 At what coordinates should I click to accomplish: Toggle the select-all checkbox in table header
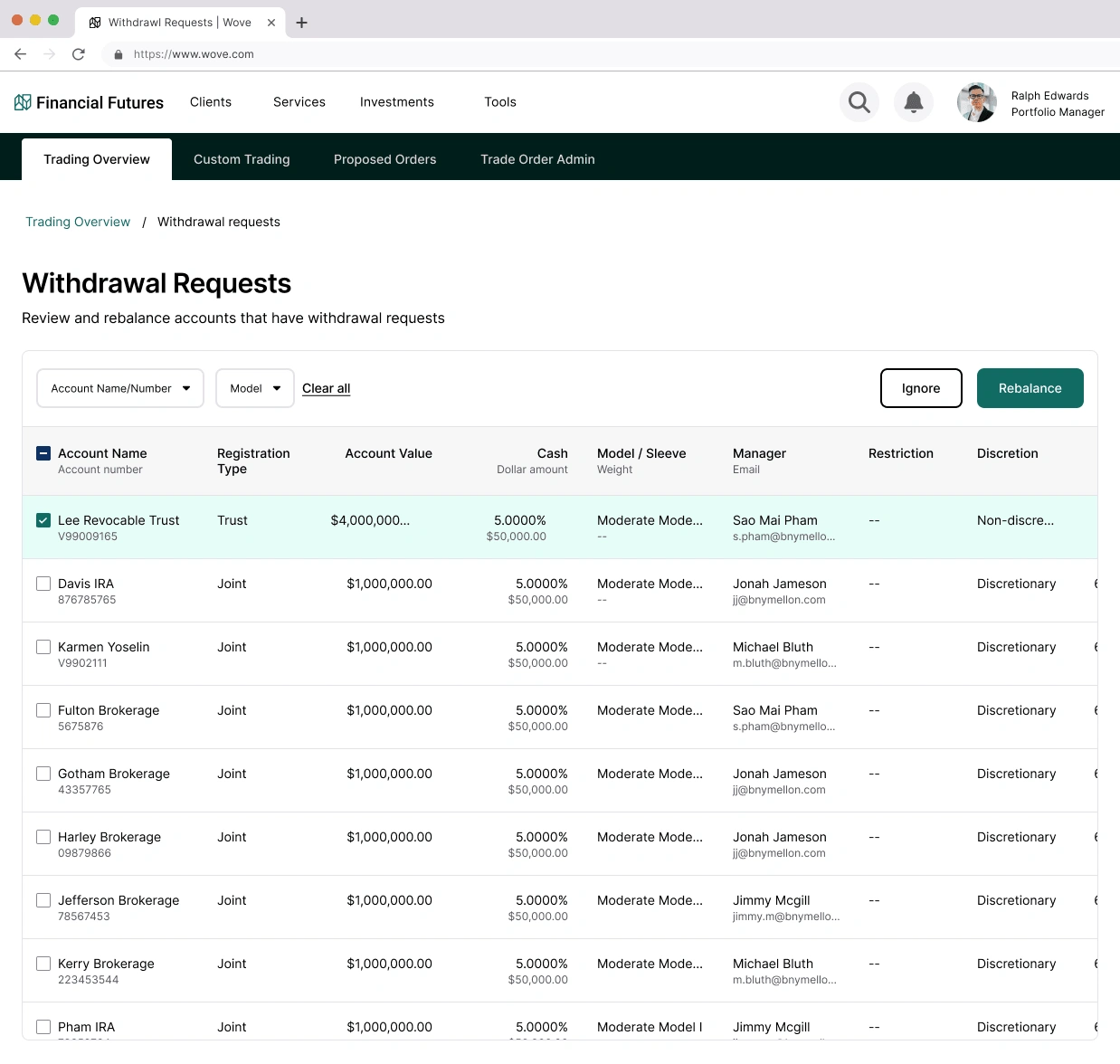coord(43,453)
